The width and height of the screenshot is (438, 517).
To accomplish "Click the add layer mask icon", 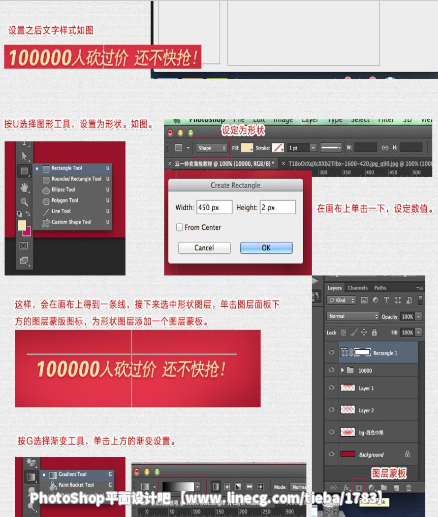I will tap(359, 488).
